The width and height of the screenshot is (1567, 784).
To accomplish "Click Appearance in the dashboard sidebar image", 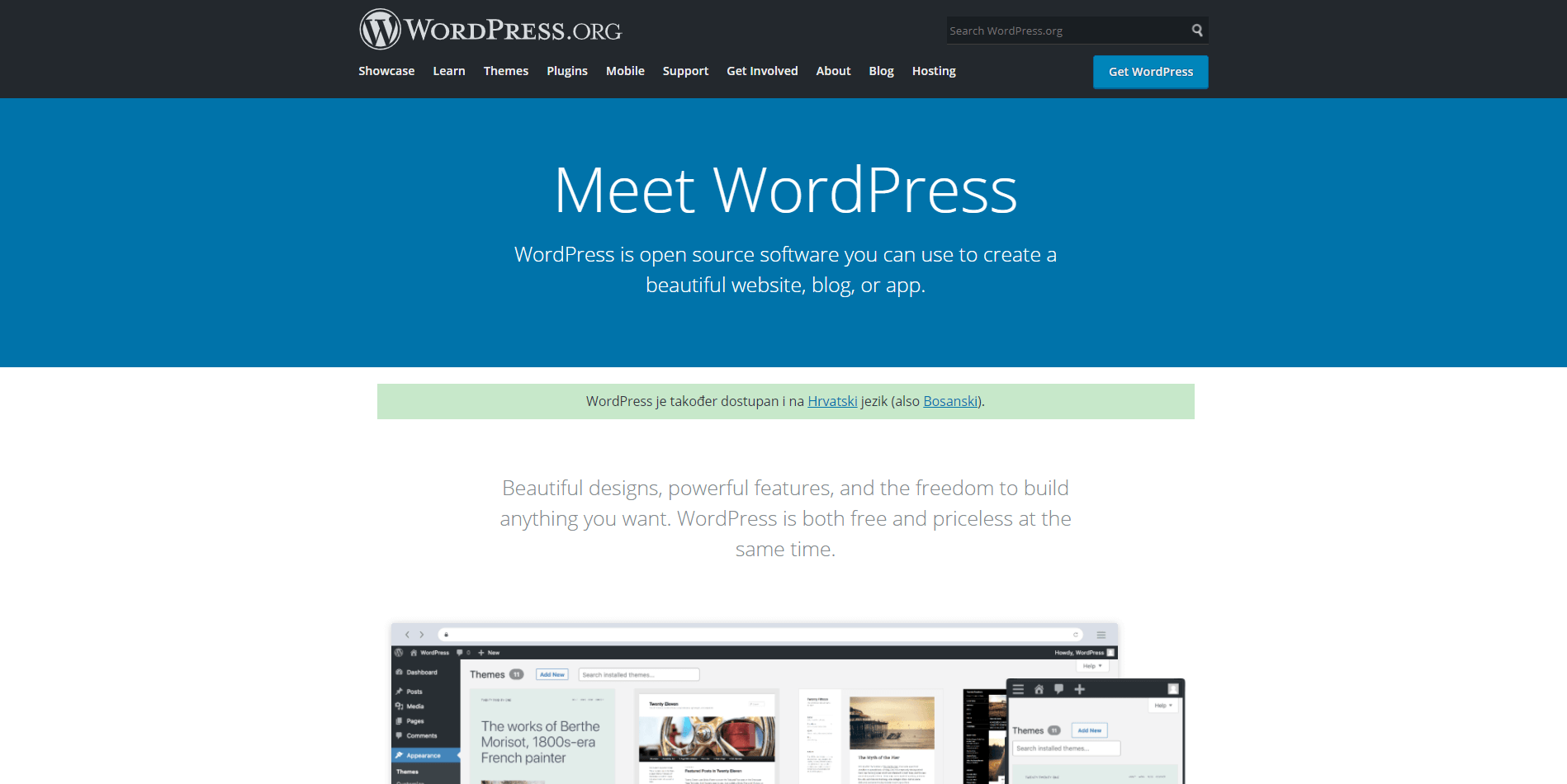I will [x=425, y=755].
